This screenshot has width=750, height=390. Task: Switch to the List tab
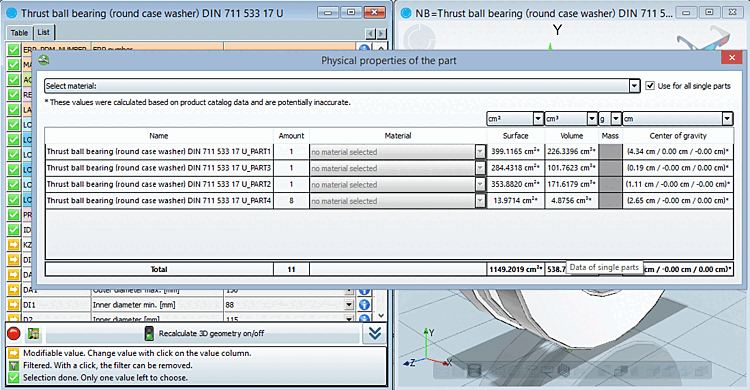click(x=44, y=32)
